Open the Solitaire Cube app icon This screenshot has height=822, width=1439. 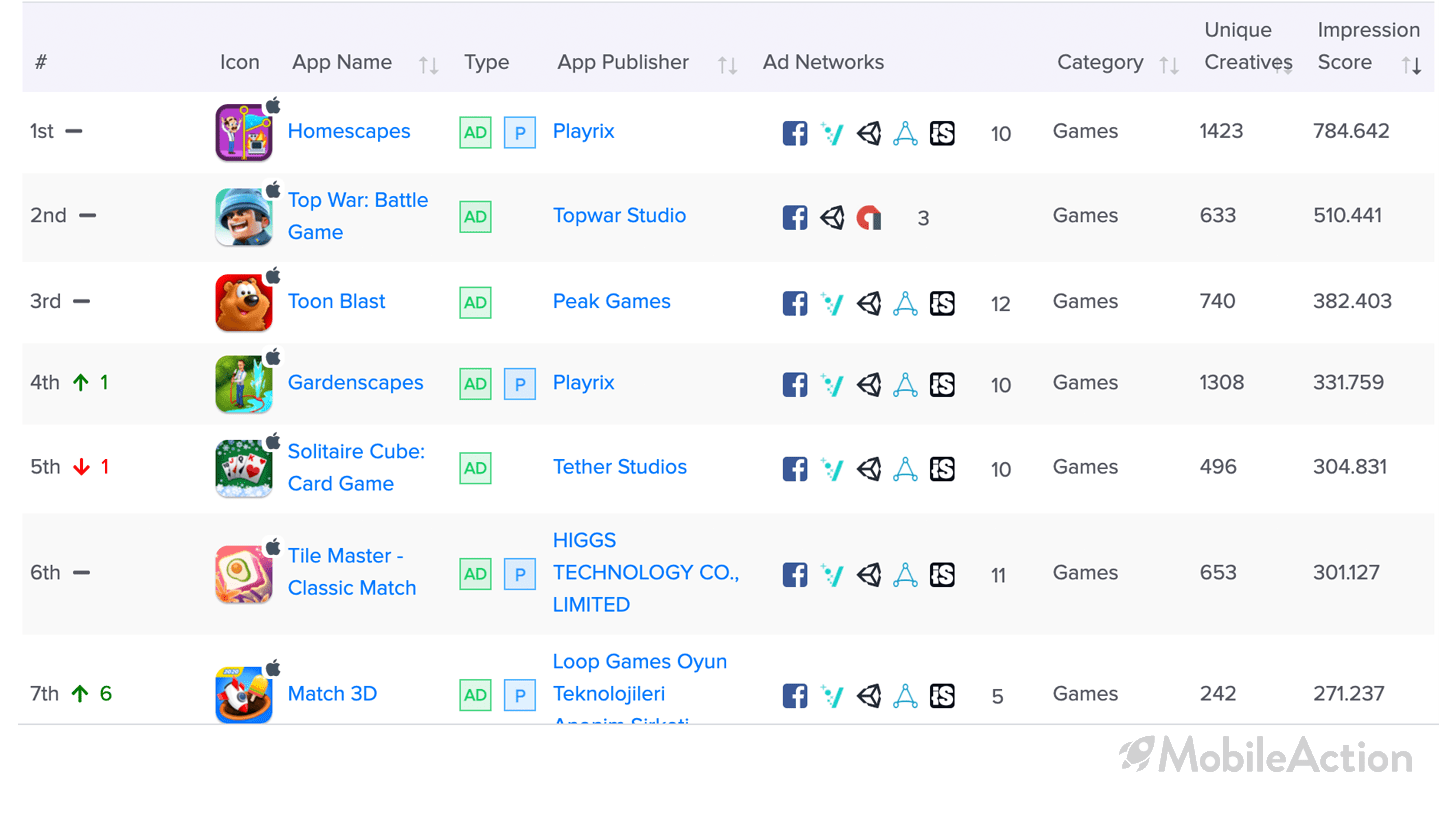(x=244, y=468)
